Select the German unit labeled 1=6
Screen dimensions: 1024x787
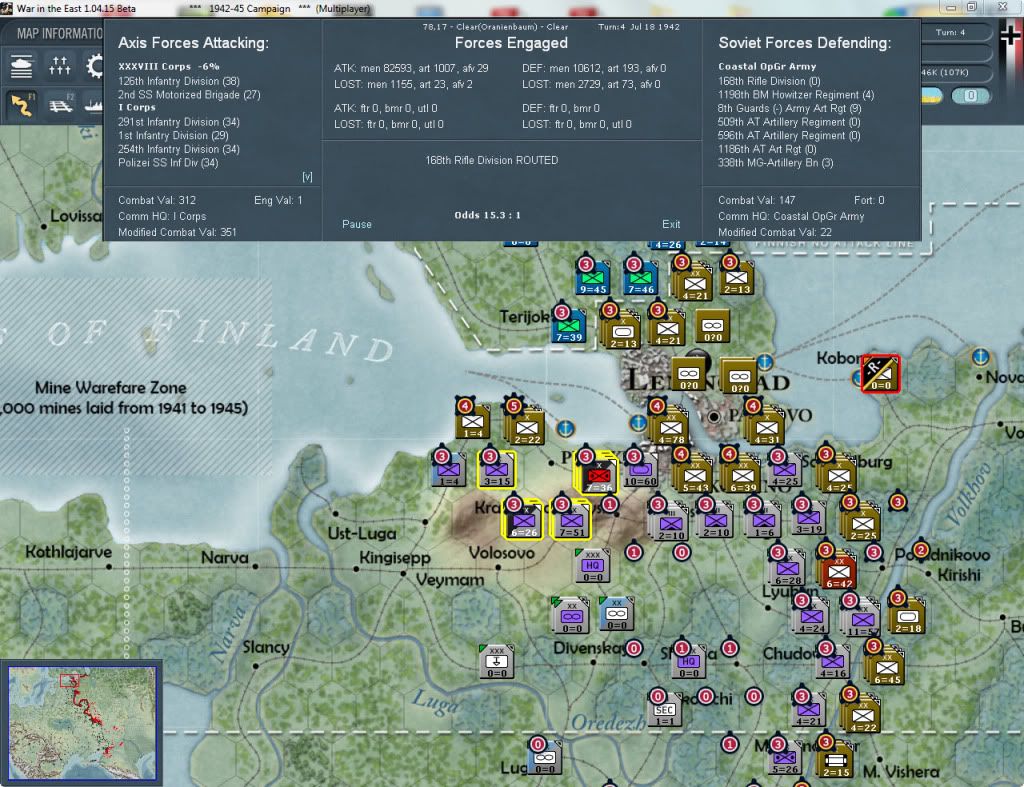[x=763, y=520]
